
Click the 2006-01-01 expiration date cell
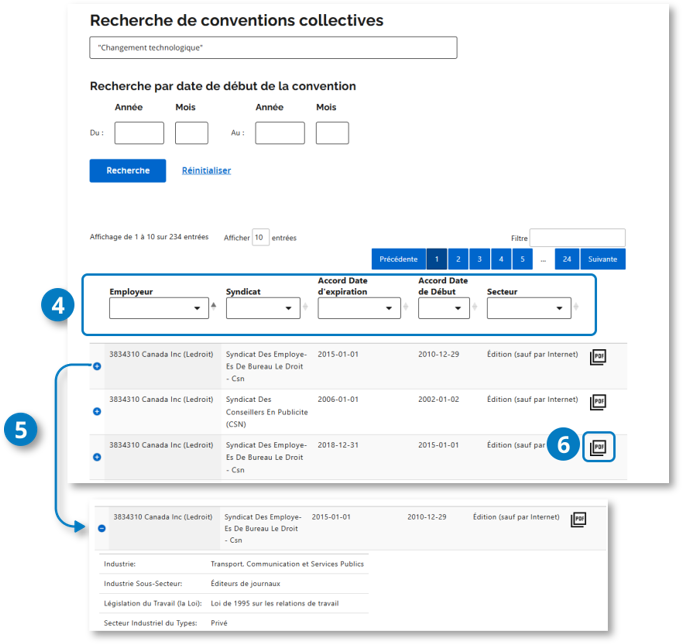point(338,399)
